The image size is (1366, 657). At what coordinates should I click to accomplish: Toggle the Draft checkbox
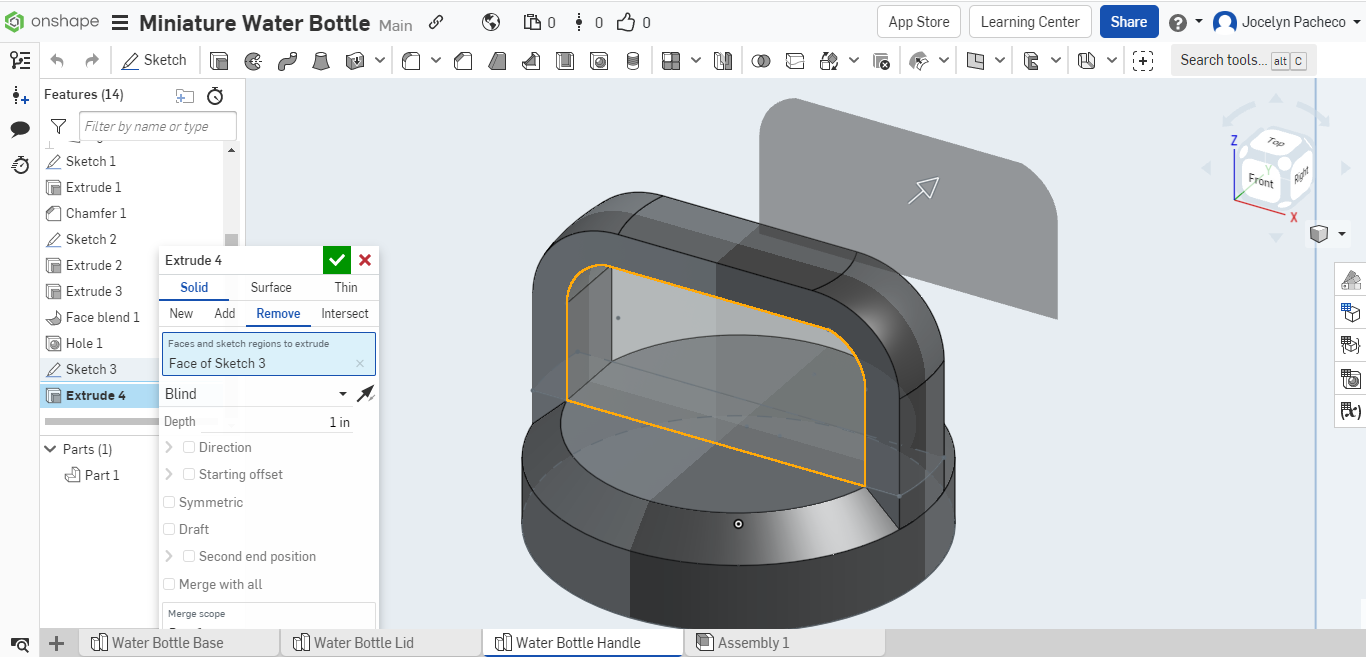coord(169,529)
